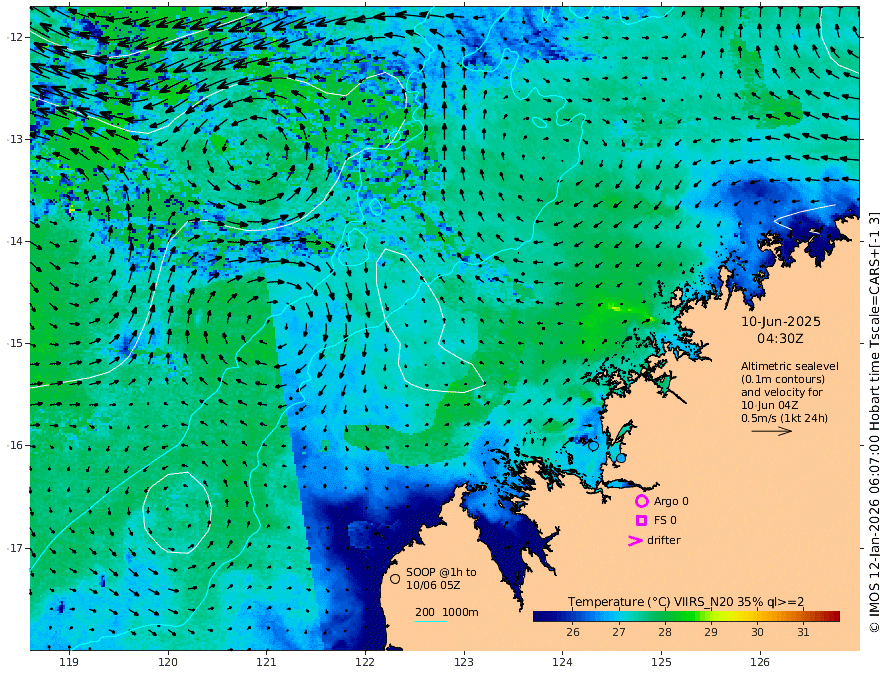
Task: Click the red 31°C colorbar region
Action: [x=804, y=617]
